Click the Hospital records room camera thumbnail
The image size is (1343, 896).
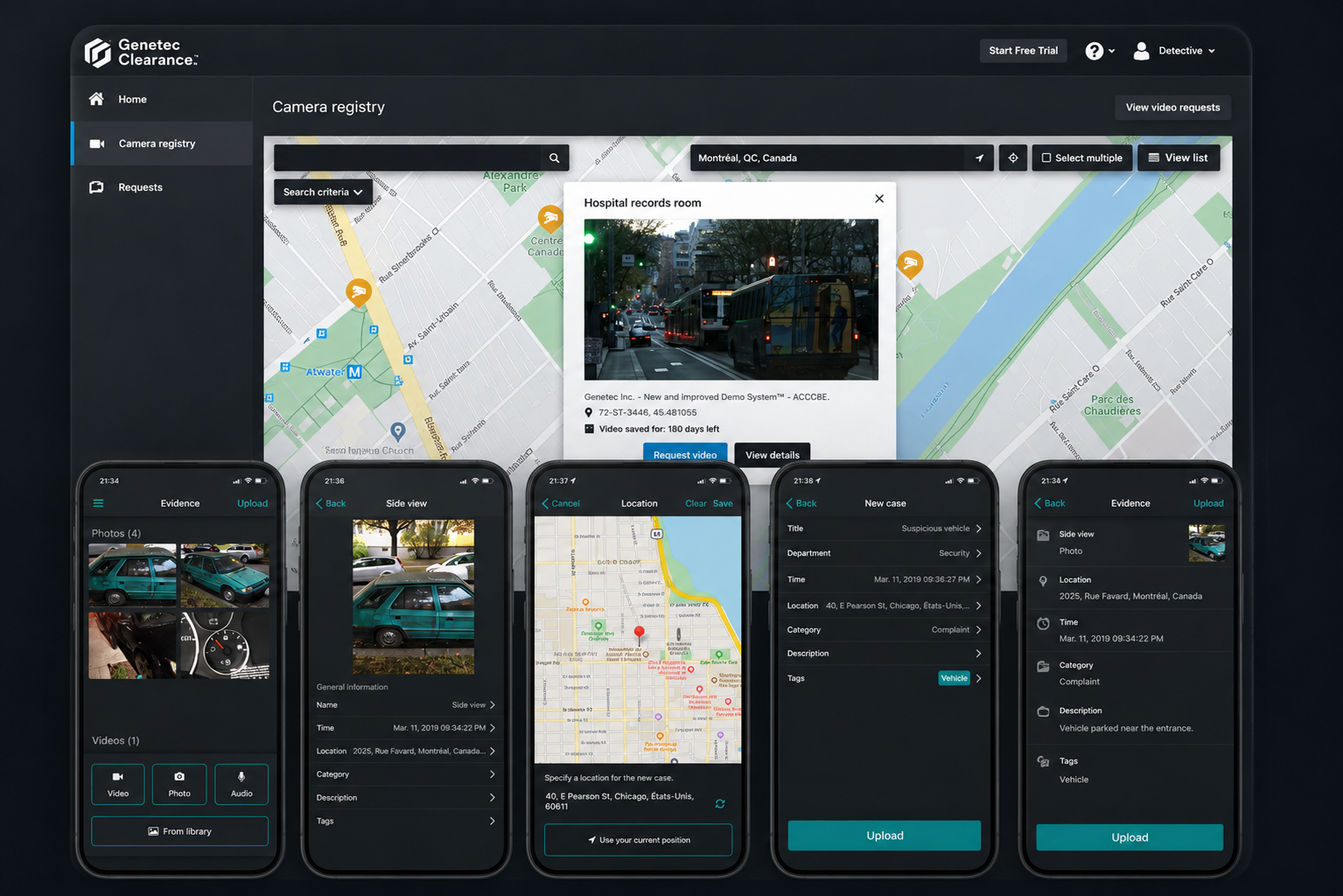[x=731, y=299]
